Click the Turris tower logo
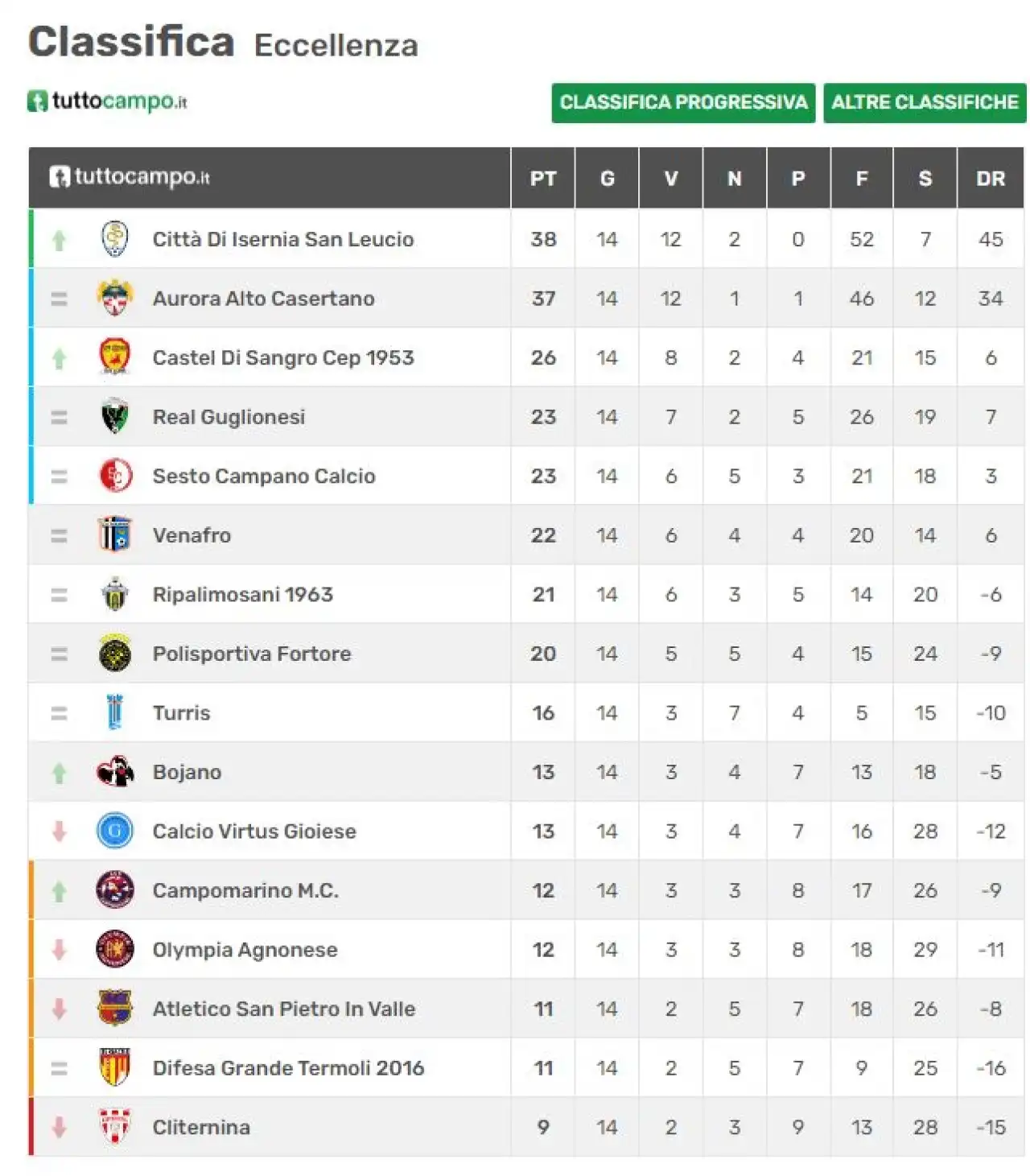Viewport: 1030px width, 1176px height. [x=115, y=713]
